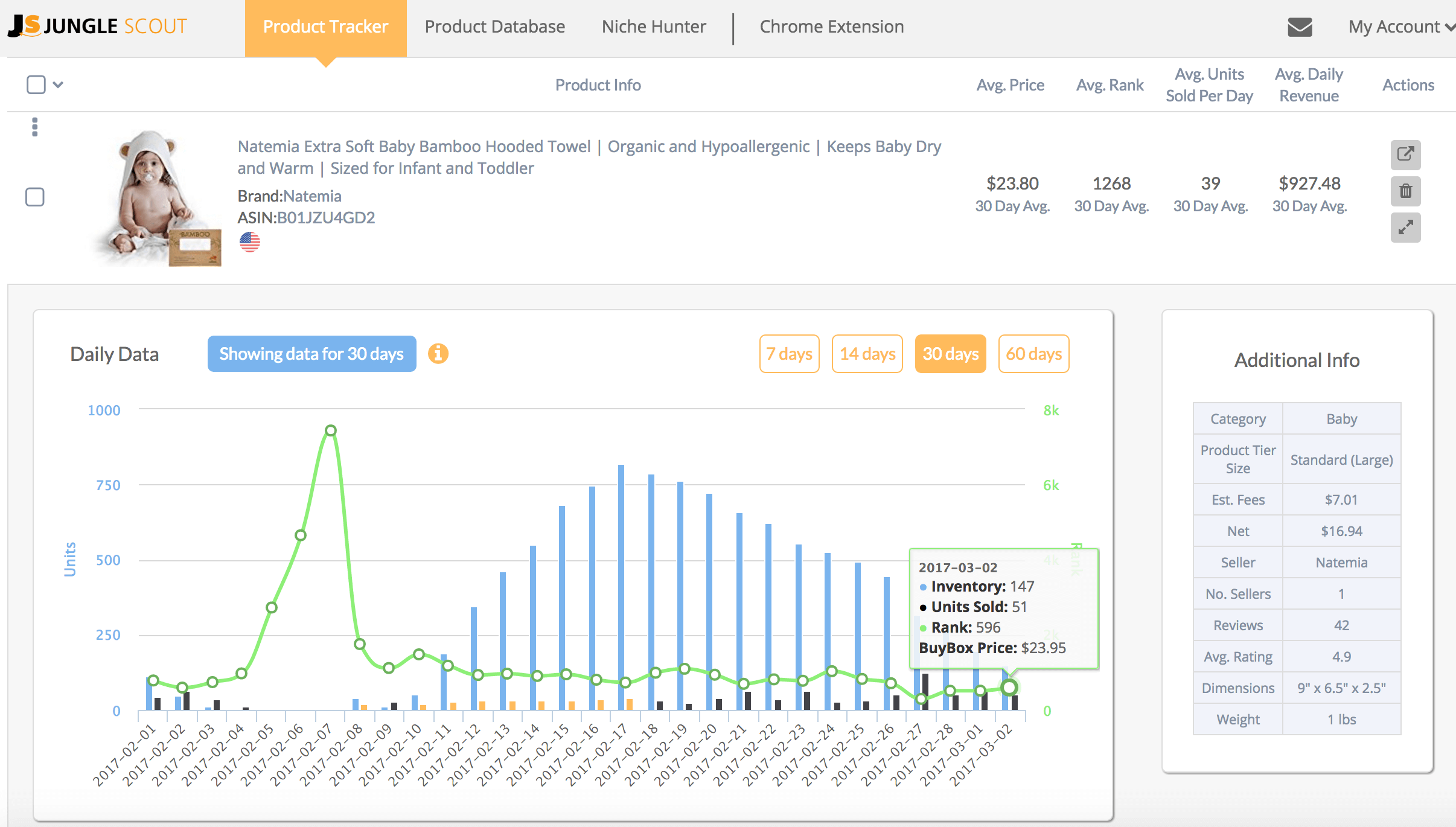Choose the 30 days range button
The image size is (1456, 827).
pos(951,354)
